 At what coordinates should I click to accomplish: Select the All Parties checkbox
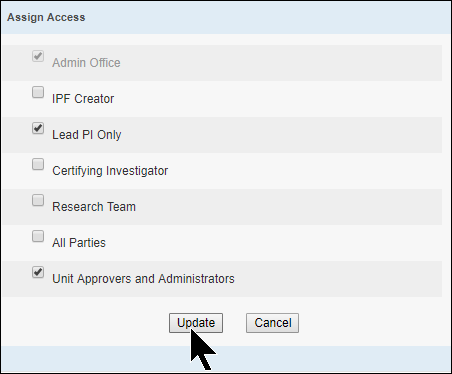pos(38,236)
